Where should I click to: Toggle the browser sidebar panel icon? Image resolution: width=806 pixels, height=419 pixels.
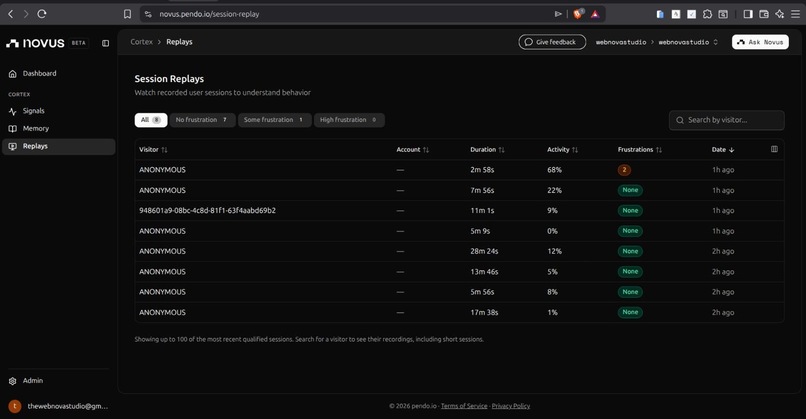pyautogui.click(x=748, y=14)
